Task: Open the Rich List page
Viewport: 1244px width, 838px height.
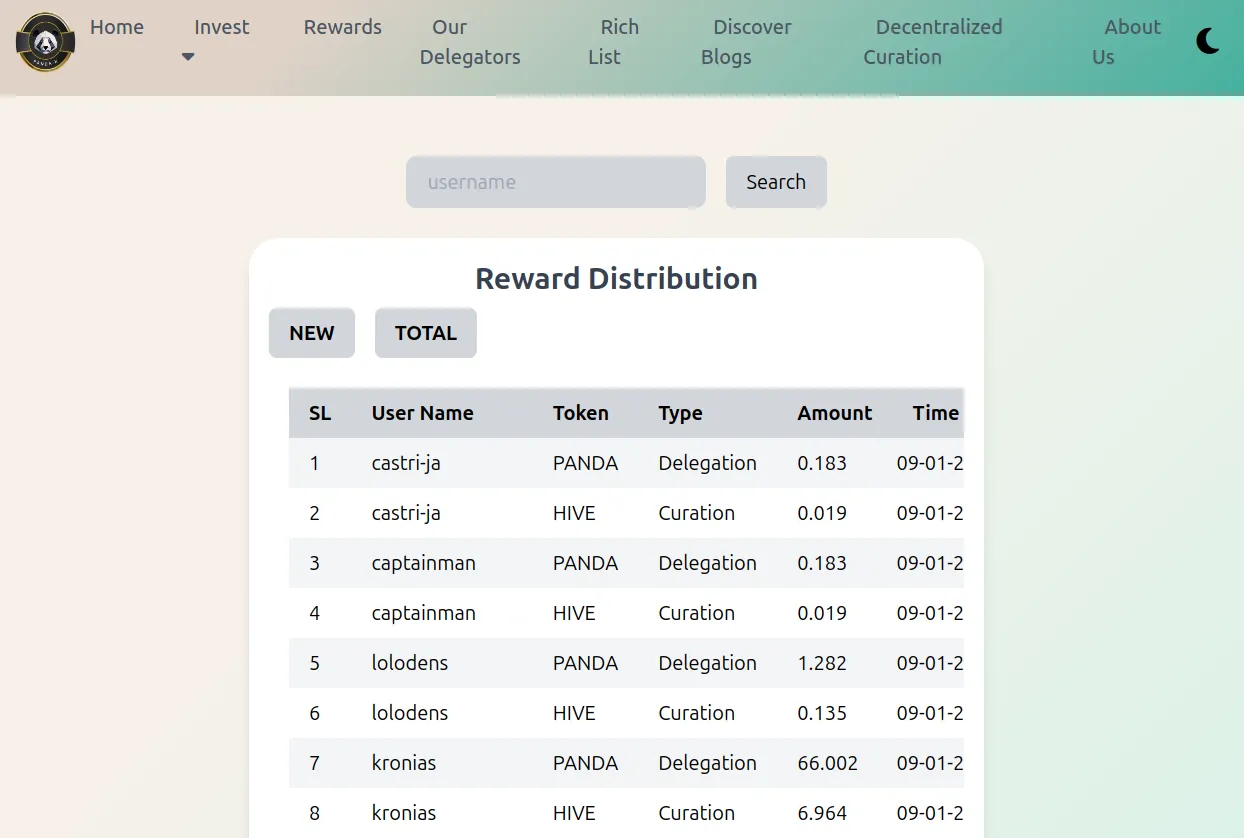Action: click(614, 42)
